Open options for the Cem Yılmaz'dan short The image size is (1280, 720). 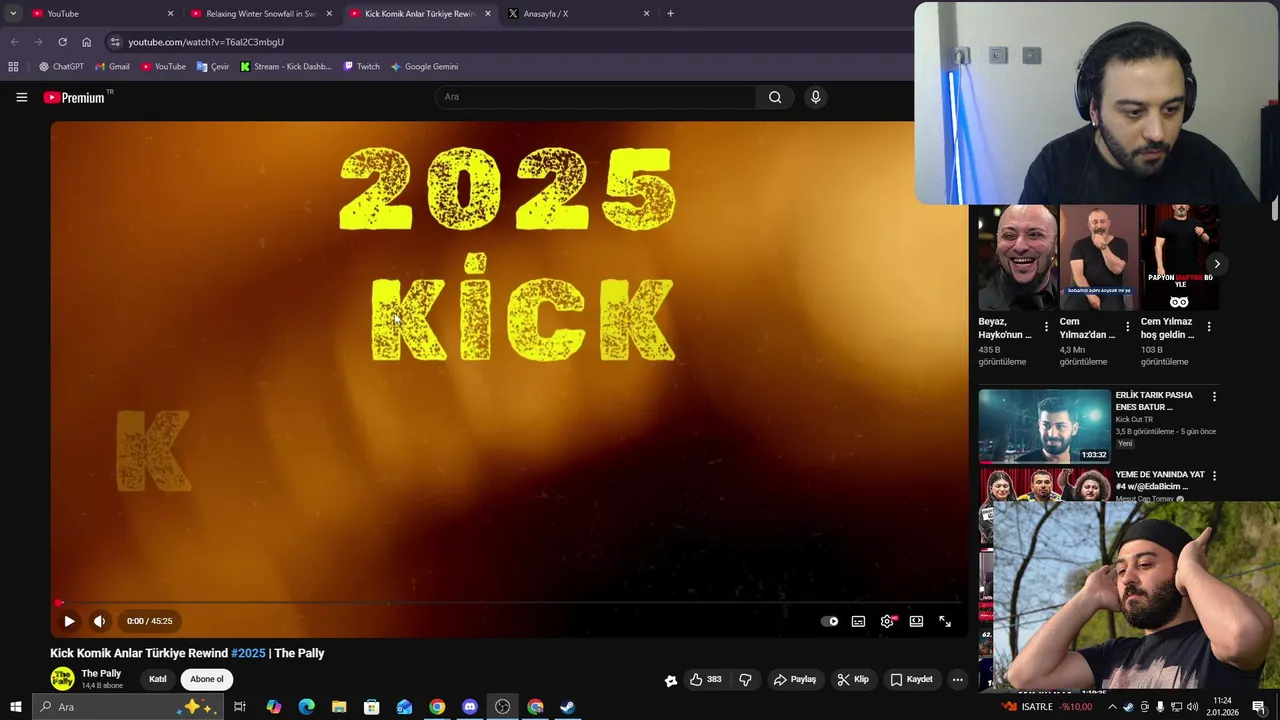[1127, 327]
